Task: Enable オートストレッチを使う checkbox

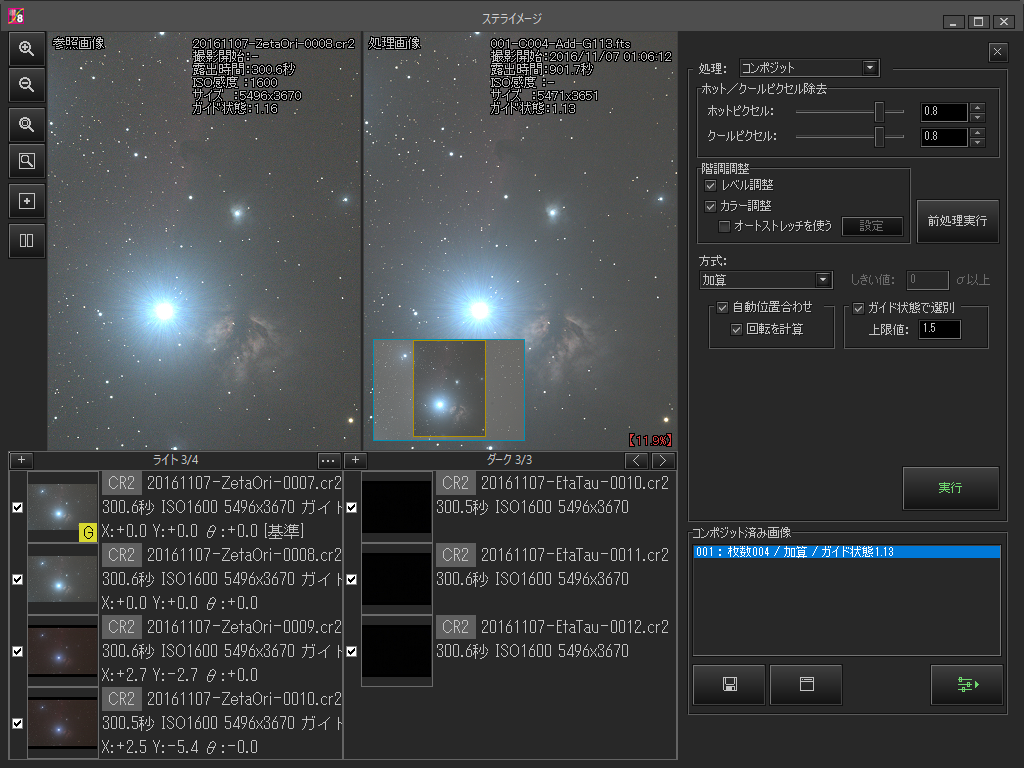Action: (x=725, y=226)
